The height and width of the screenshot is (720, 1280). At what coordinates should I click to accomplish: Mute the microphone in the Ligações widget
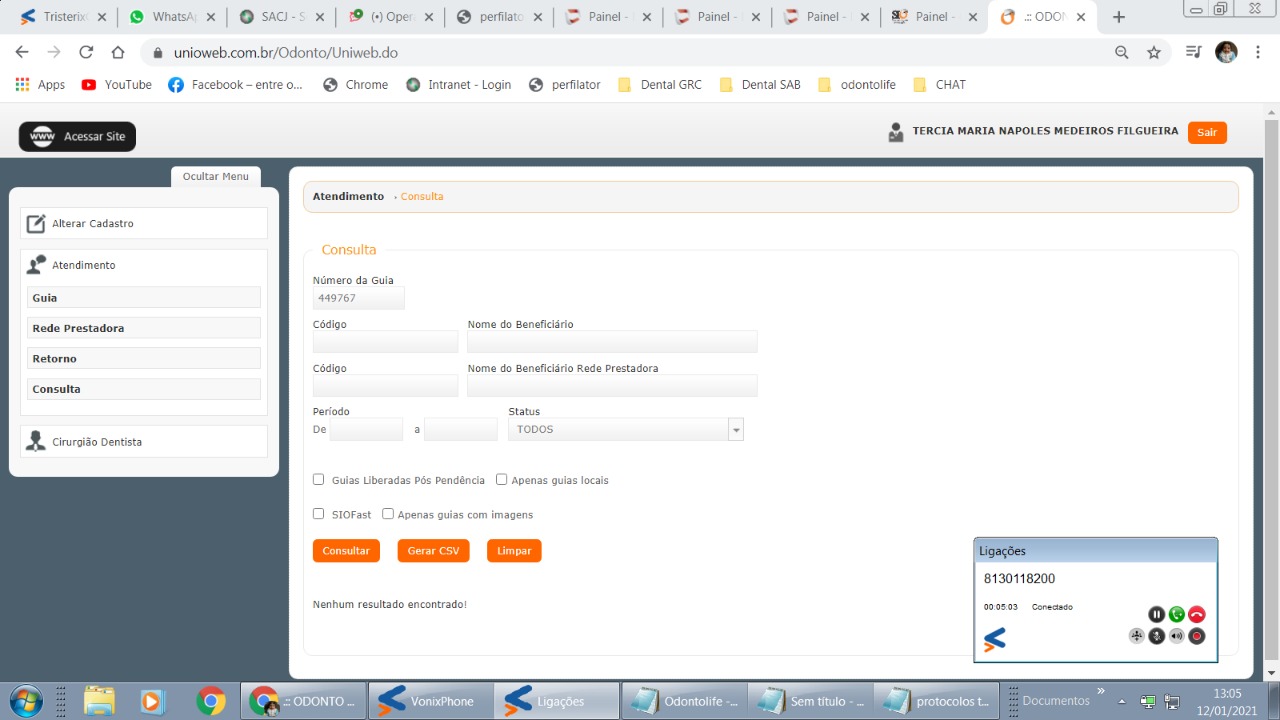click(x=1156, y=636)
